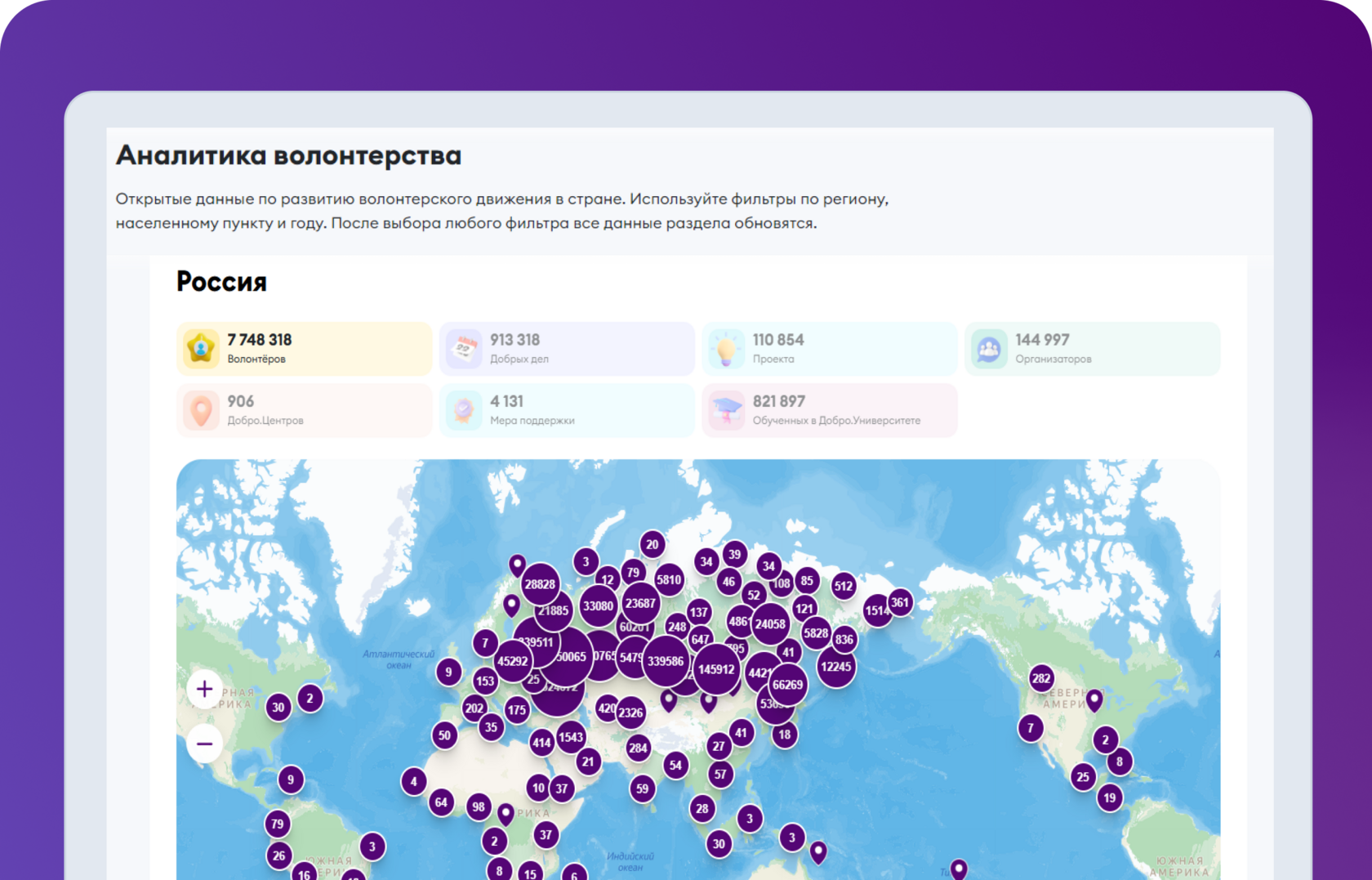This screenshot has width=1372, height=880.
Task: Open the 23687 map cluster
Action: pyautogui.click(x=640, y=603)
